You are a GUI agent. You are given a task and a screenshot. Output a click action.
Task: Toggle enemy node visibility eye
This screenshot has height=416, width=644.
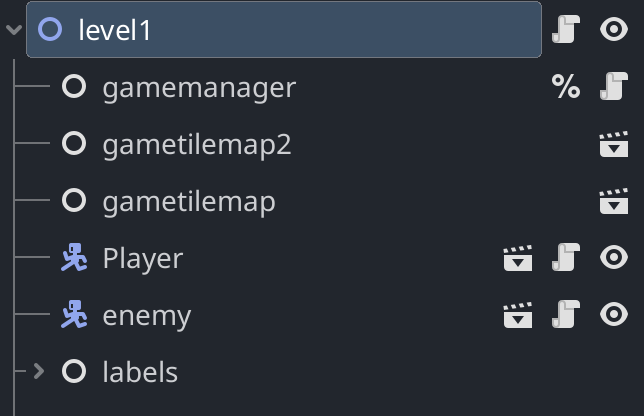pos(614,314)
